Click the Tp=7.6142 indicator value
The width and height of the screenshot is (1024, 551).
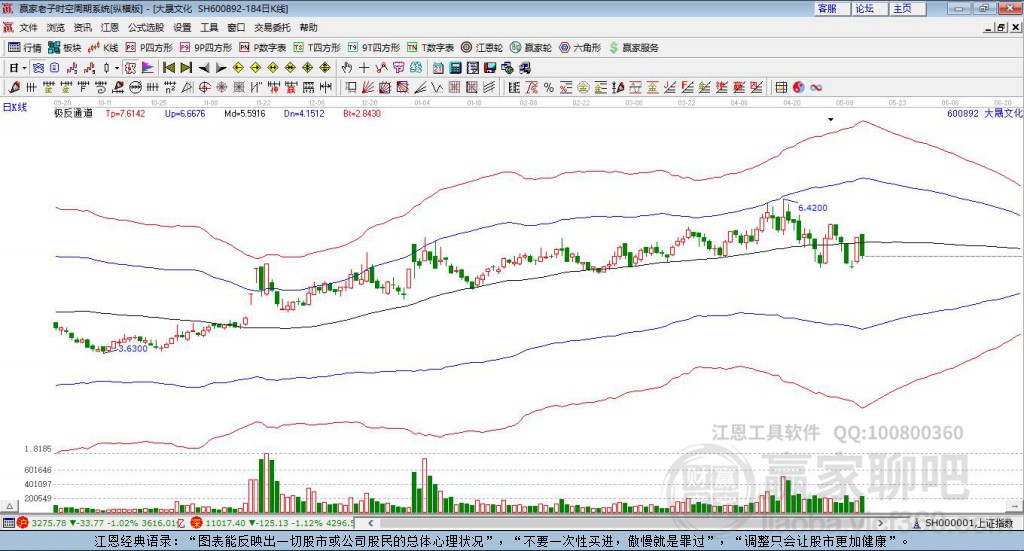(125, 113)
